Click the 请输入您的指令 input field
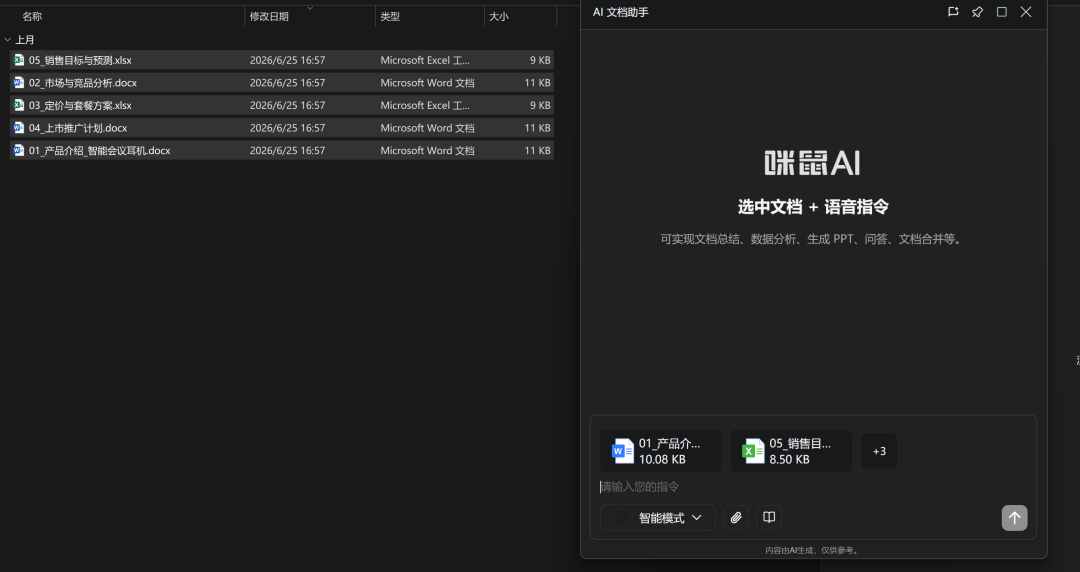 point(813,487)
